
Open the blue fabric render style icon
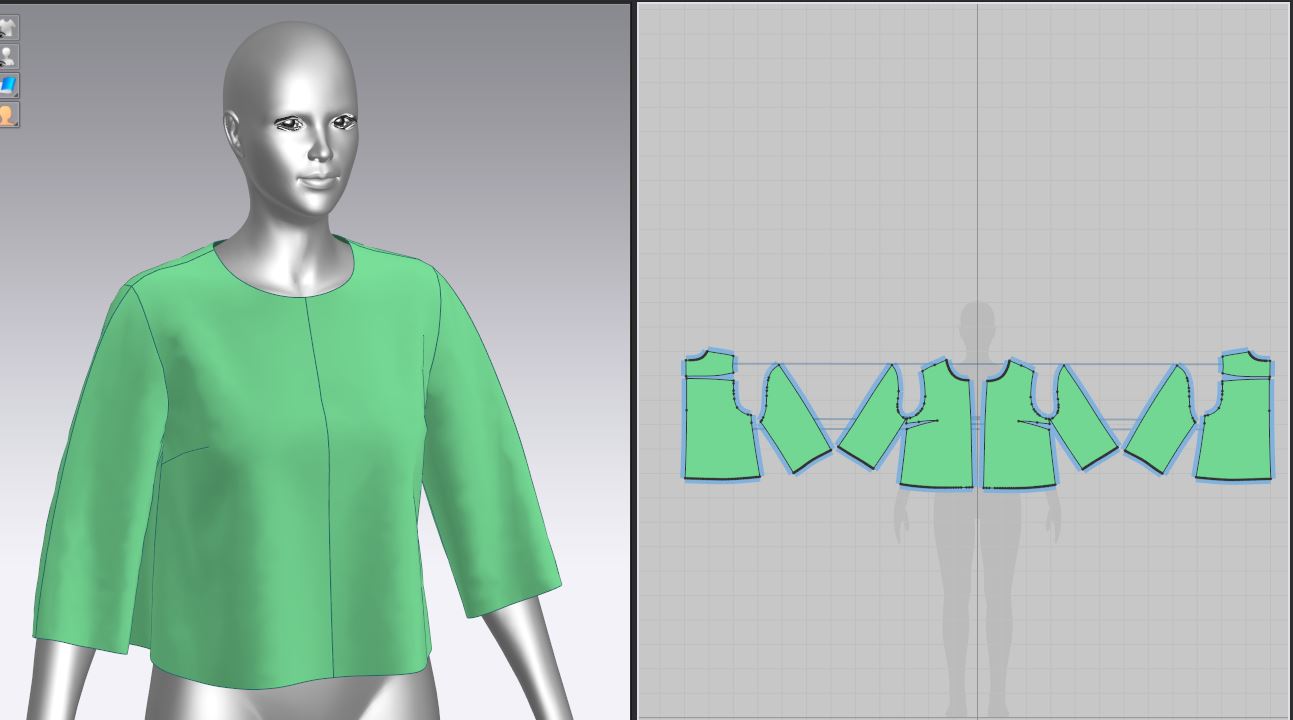point(8,85)
